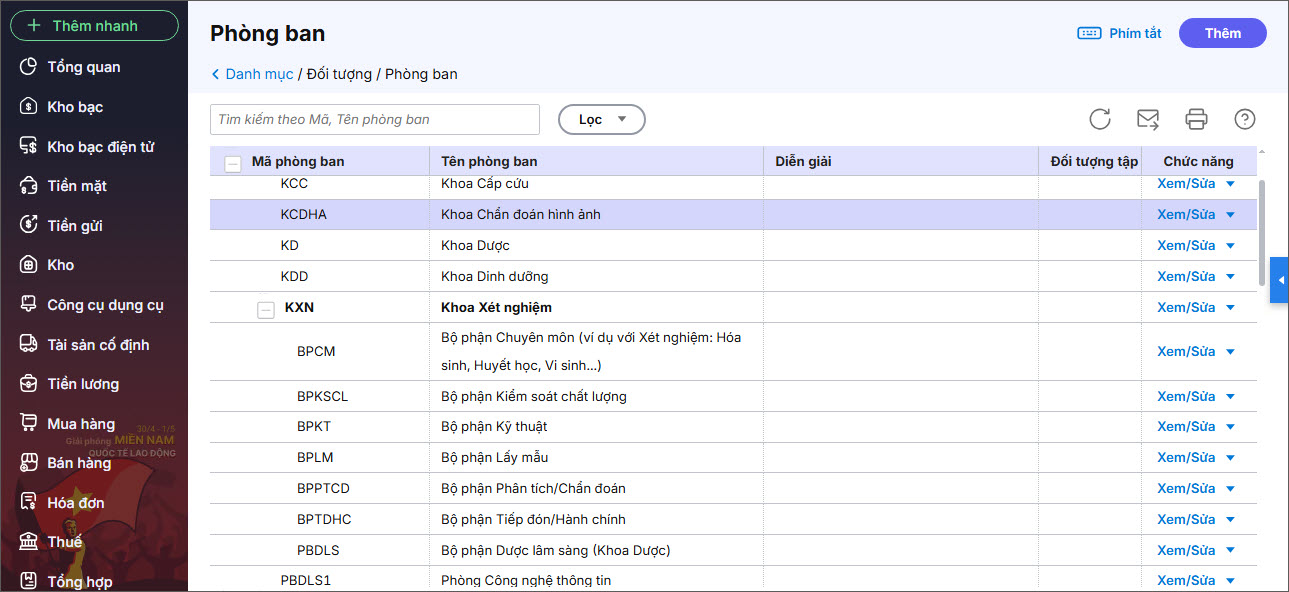Click Xem/Sửa for Khoa Dược row

pyautogui.click(x=1185, y=246)
